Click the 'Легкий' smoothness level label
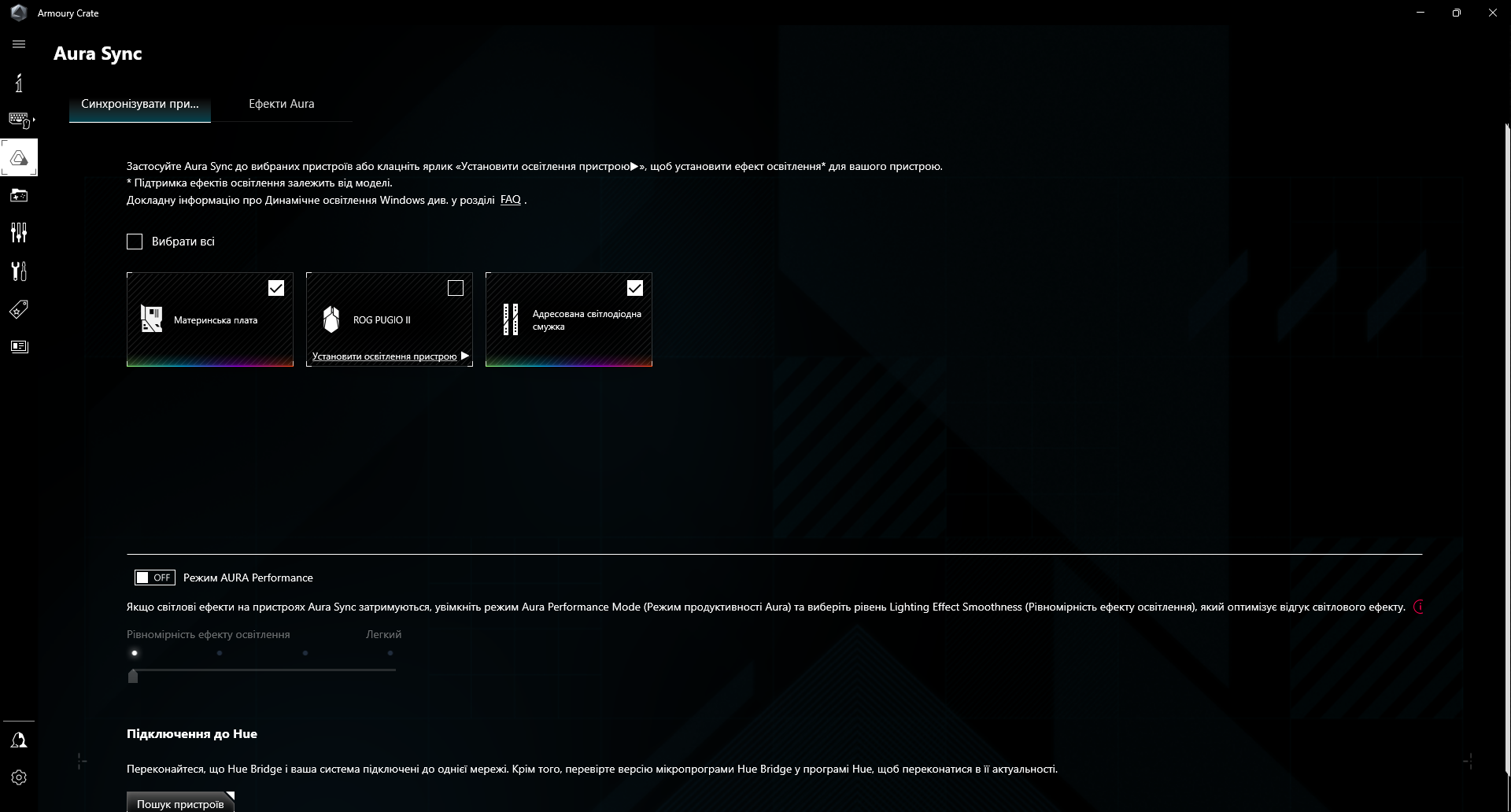Viewport: 1511px width, 812px height. click(383, 634)
